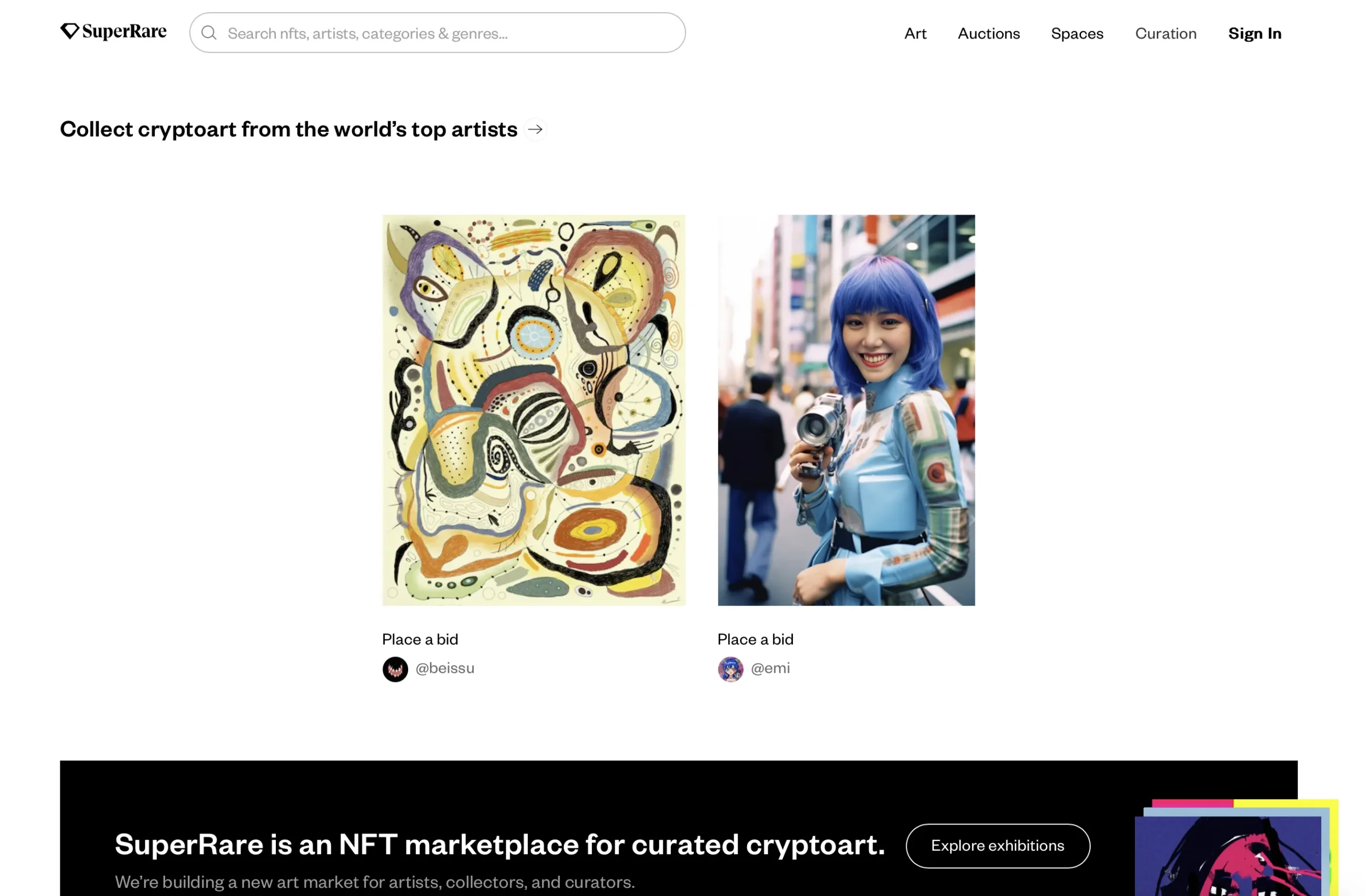Click the arrow next to Collect cryptoart heading
Image resolution: width=1366 pixels, height=896 pixels.
click(535, 129)
